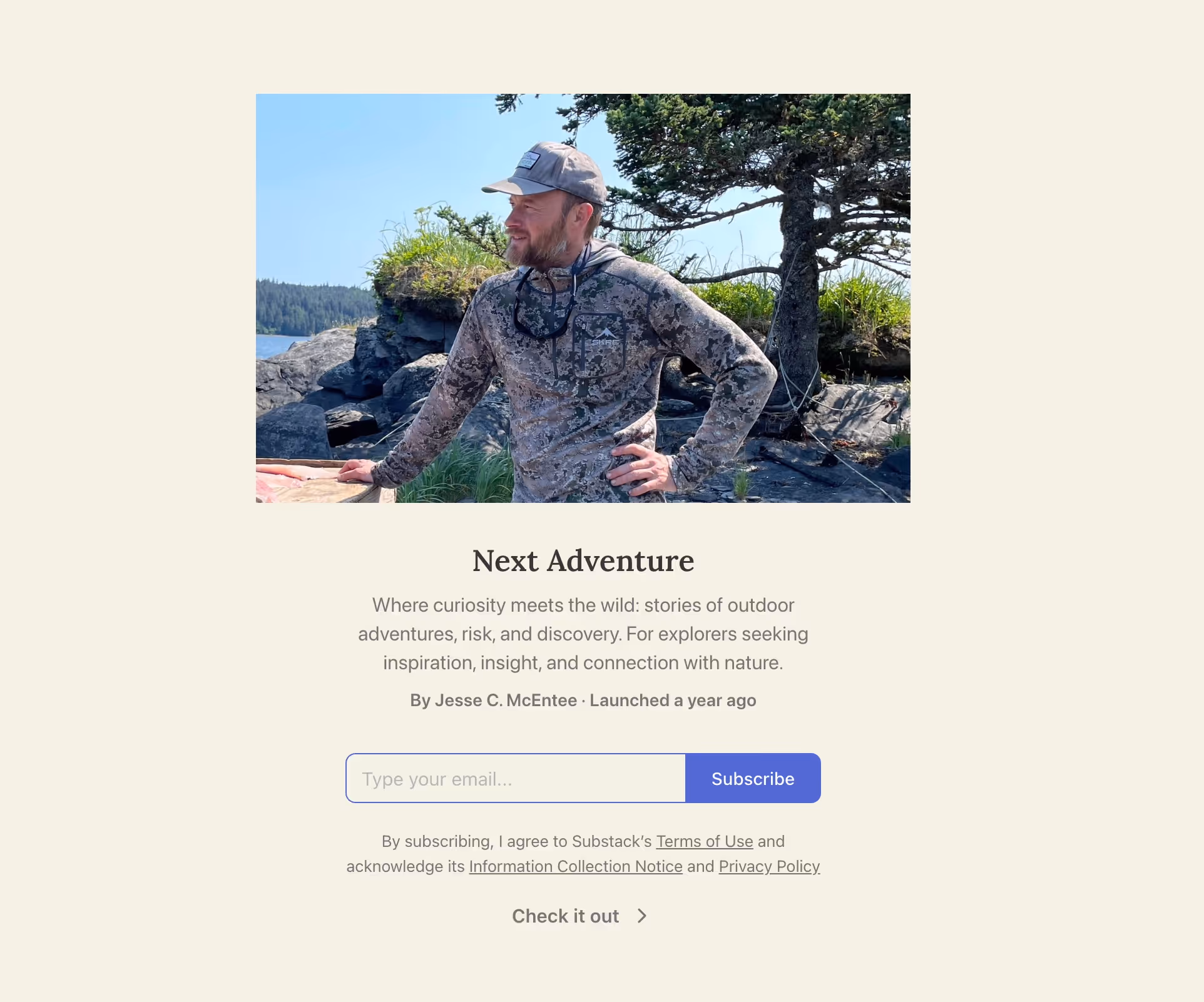
Task: Open the Information Collection Notice link
Action: [x=576, y=866]
